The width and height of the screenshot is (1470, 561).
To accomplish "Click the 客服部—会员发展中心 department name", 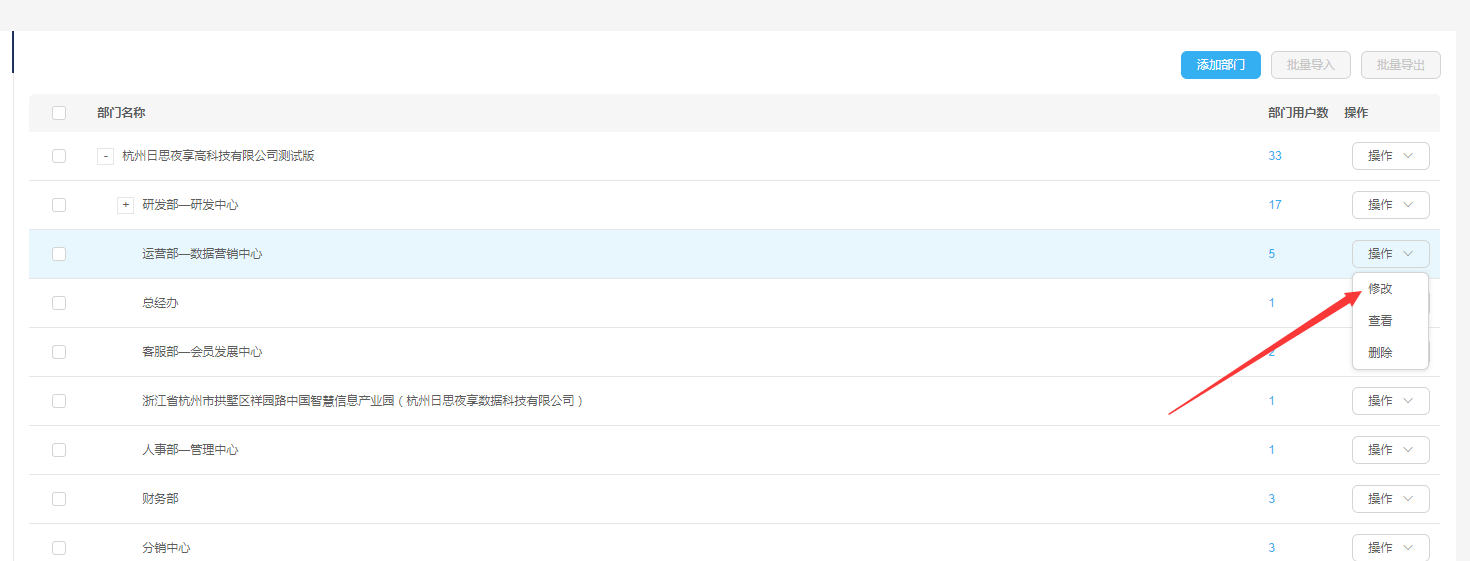I will pyautogui.click(x=202, y=352).
